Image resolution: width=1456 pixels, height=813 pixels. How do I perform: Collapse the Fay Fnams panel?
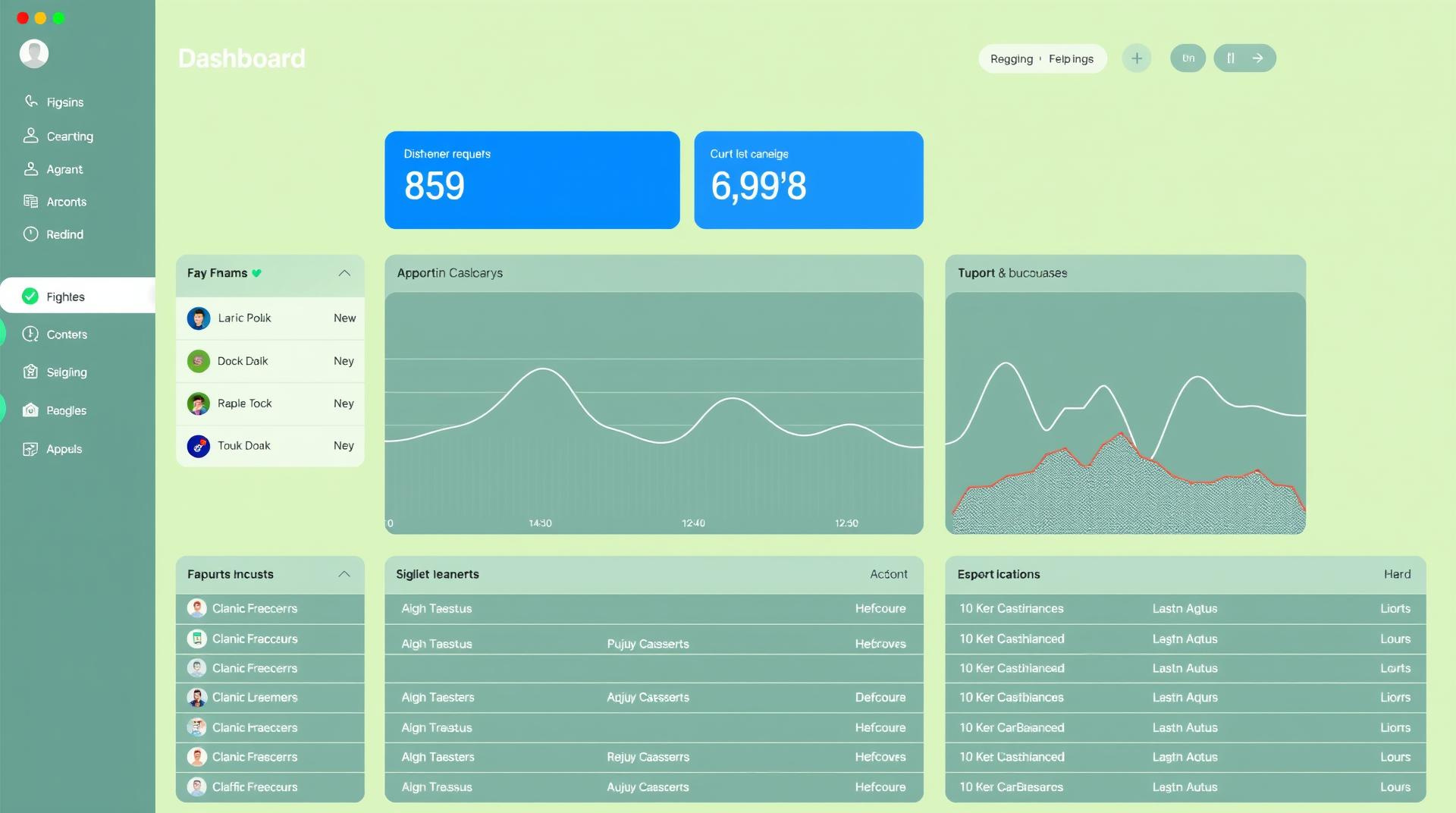click(344, 273)
